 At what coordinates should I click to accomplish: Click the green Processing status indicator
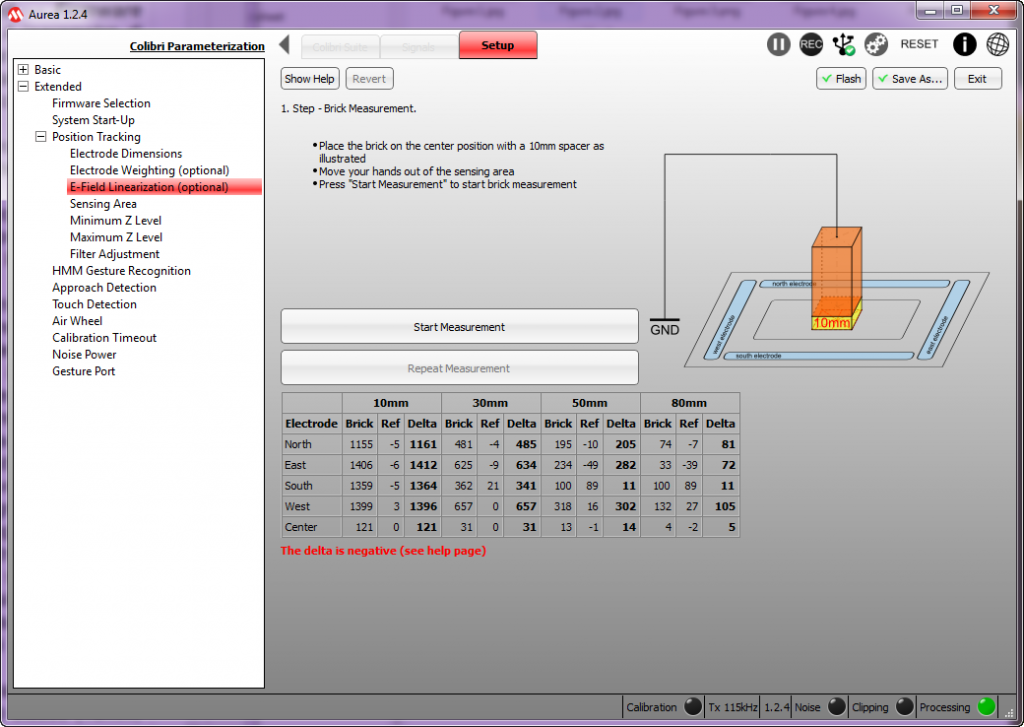pos(986,707)
